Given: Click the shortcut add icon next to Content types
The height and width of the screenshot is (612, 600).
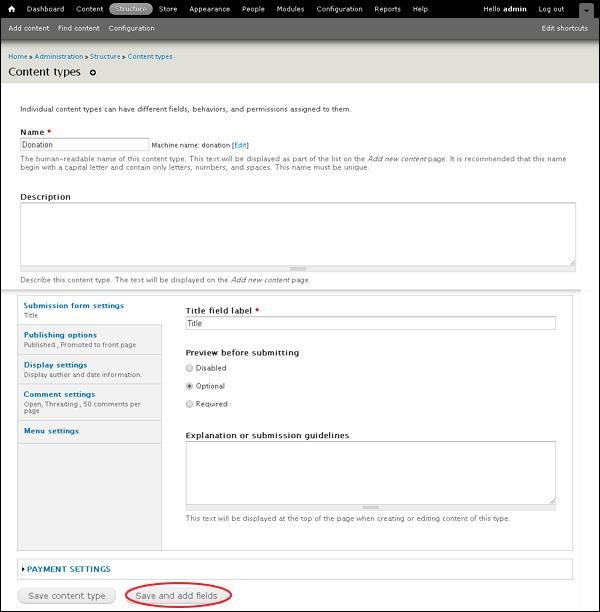Looking at the screenshot, I should [x=93, y=72].
